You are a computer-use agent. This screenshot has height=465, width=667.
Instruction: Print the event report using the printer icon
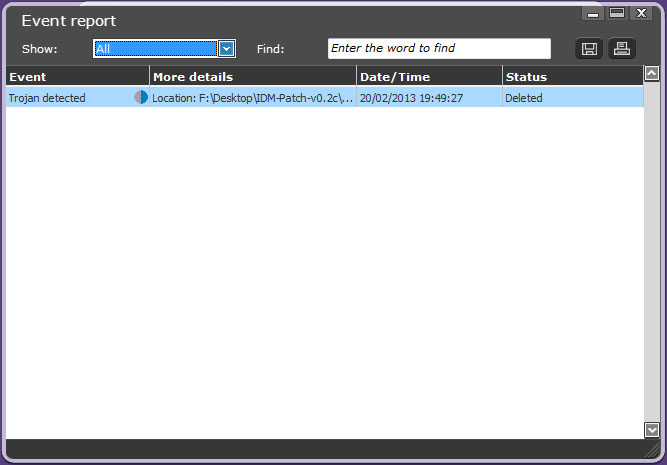(x=622, y=48)
